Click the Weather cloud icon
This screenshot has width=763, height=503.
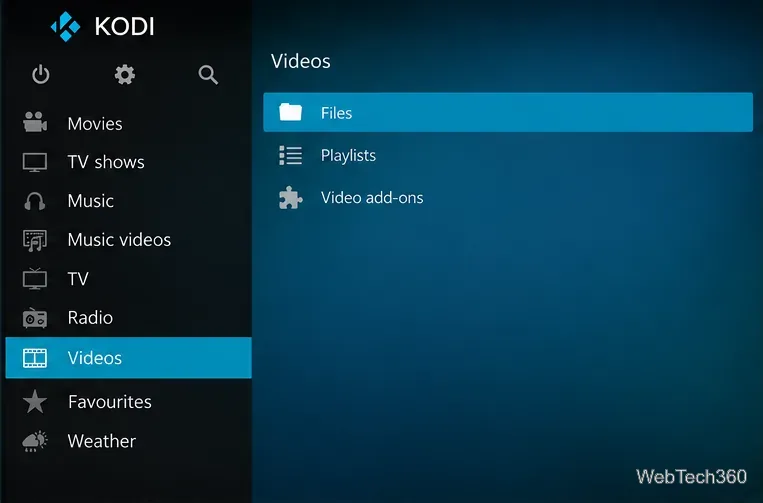(35, 441)
